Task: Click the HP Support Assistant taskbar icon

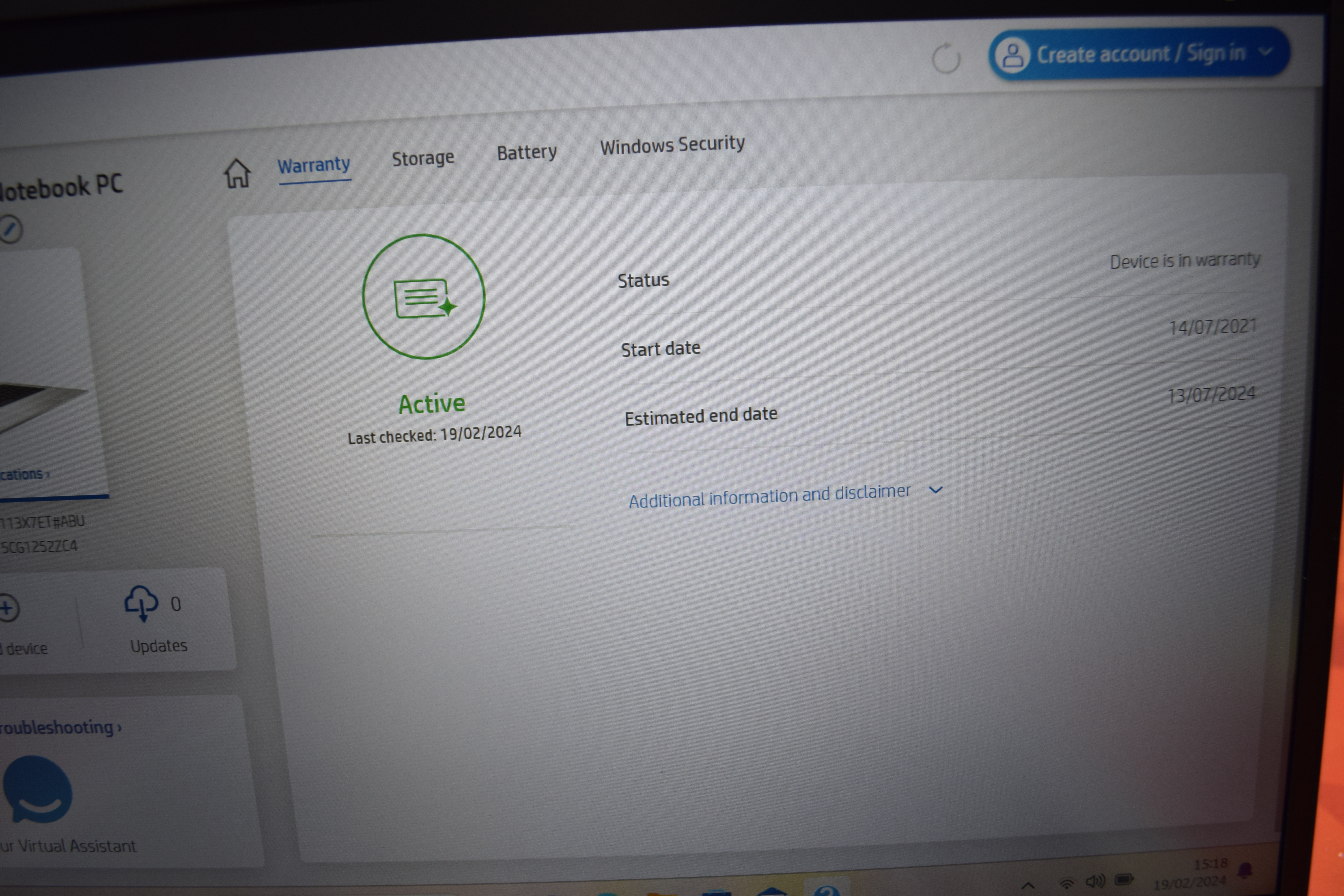Action: click(827, 889)
